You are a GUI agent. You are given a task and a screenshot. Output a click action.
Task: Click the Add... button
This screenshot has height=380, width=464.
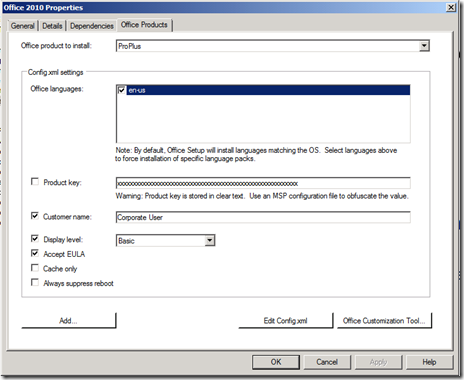point(69,321)
